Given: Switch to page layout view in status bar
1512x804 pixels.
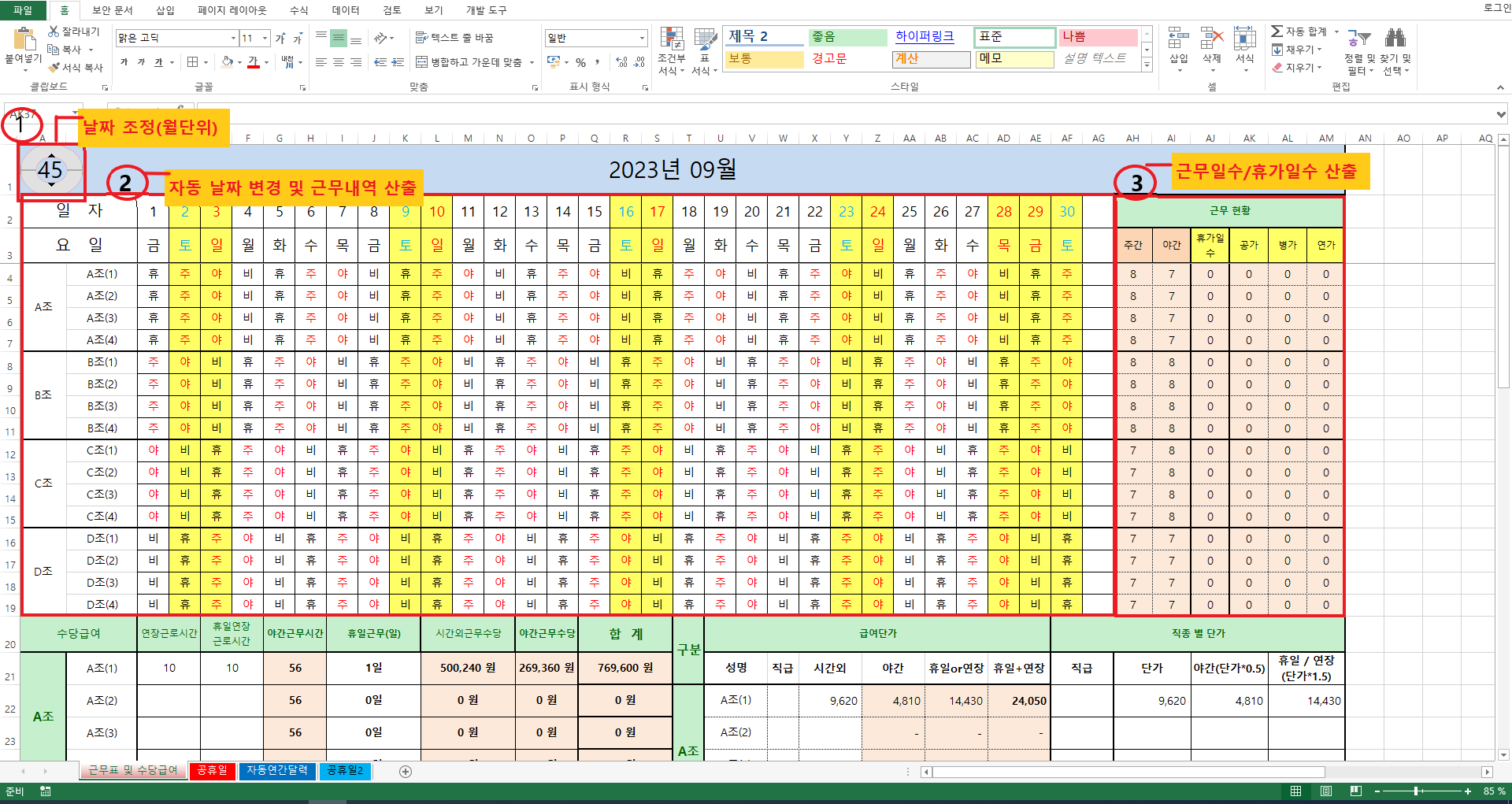Looking at the screenshot, I should pos(1326,791).
